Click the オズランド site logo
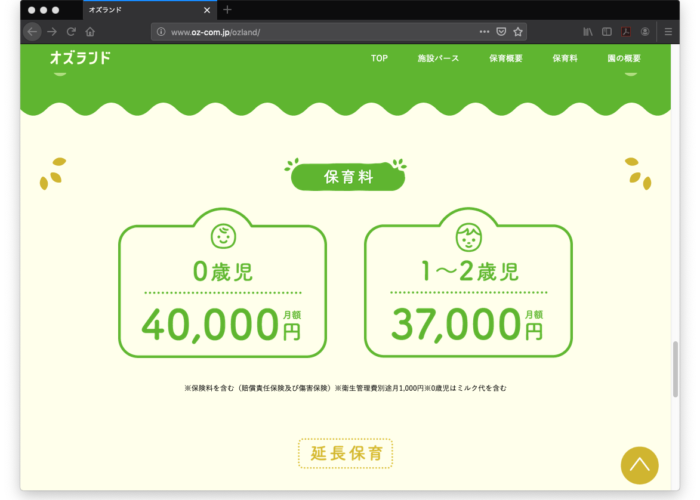 80,58
